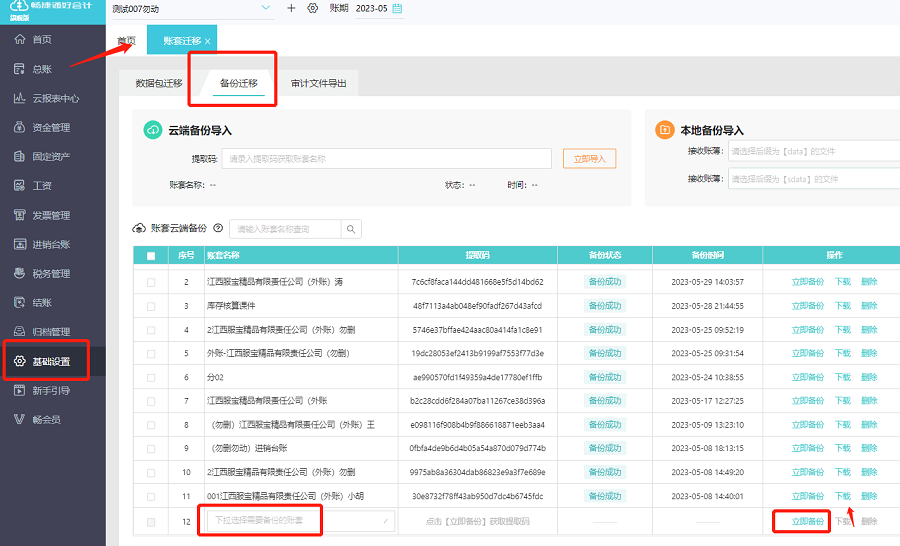
Task: Open the dropdown to select account in row 12
Action: (x=300, y=521)
